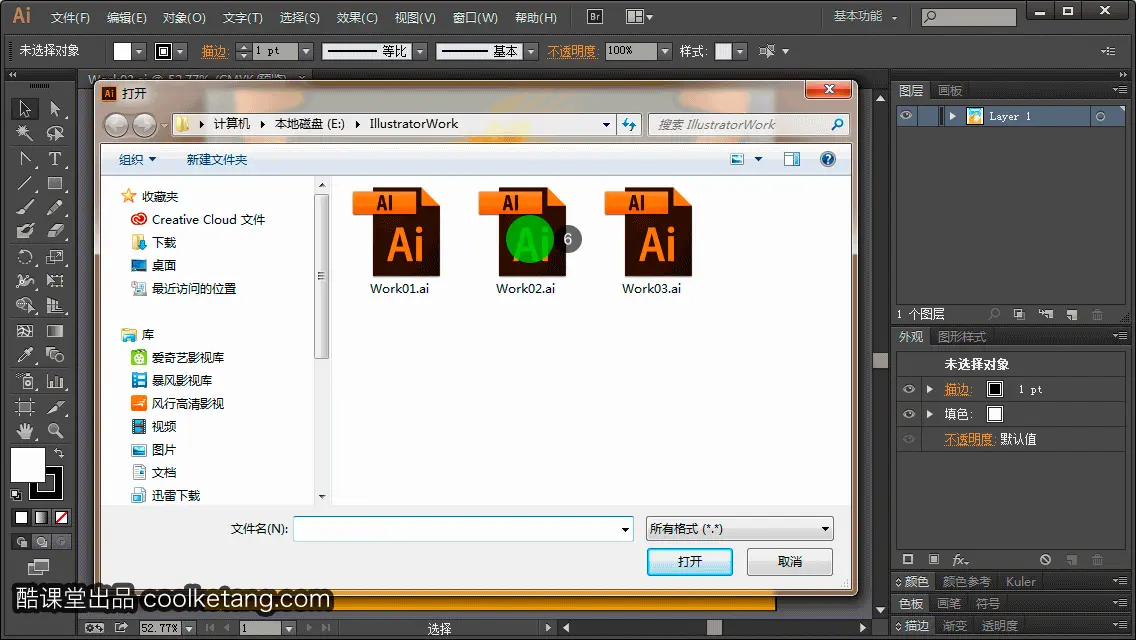Select the Magic Wand tool
This screenshot has height=640, width=1136.
(x=25, y=133)
